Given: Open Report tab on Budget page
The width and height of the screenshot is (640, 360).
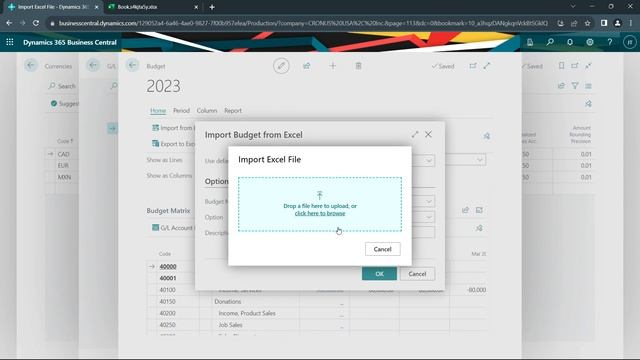Looking at the screenshot, I should [x=233, y=111].
